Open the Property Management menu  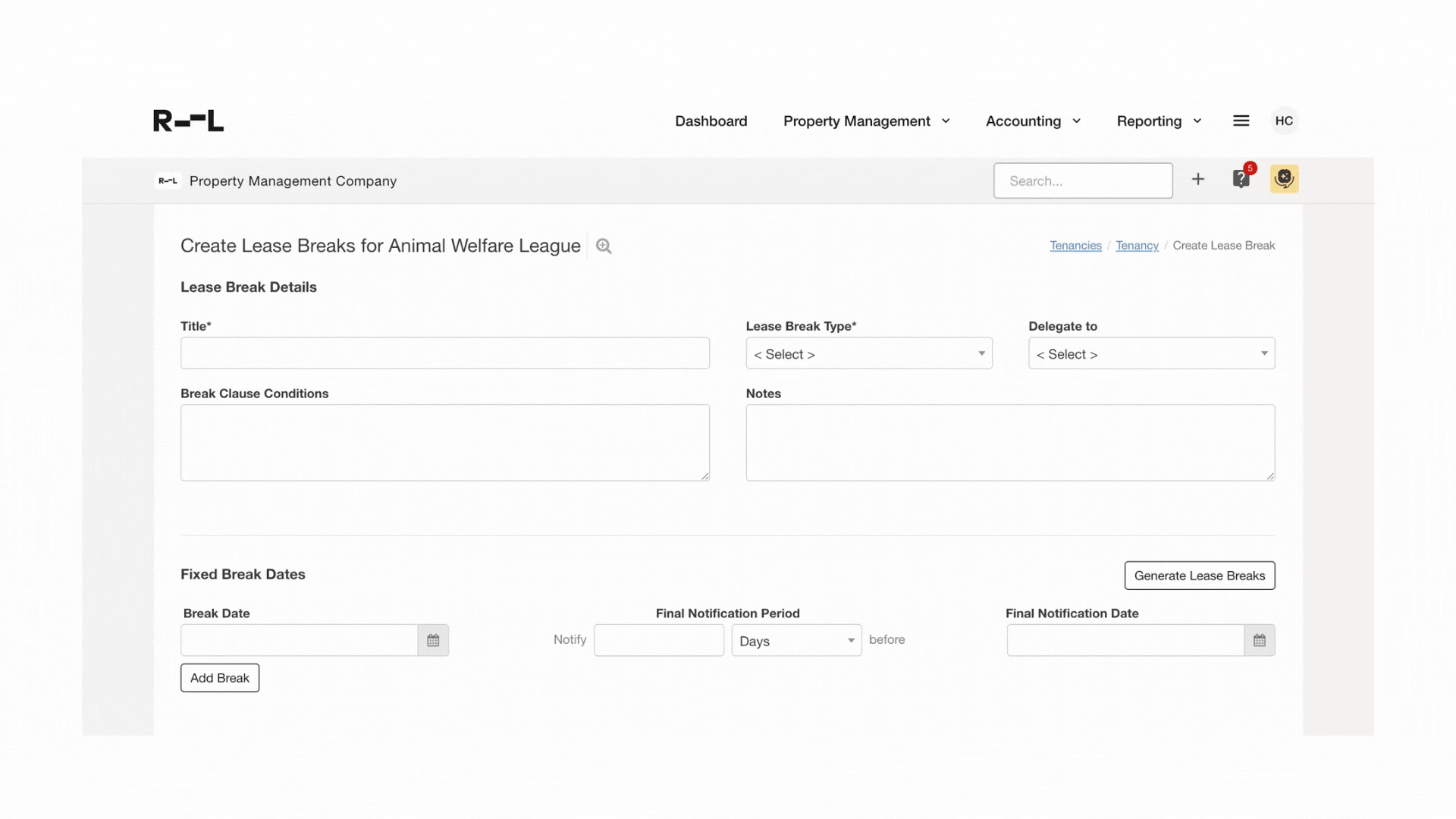[x=866, y=121]
